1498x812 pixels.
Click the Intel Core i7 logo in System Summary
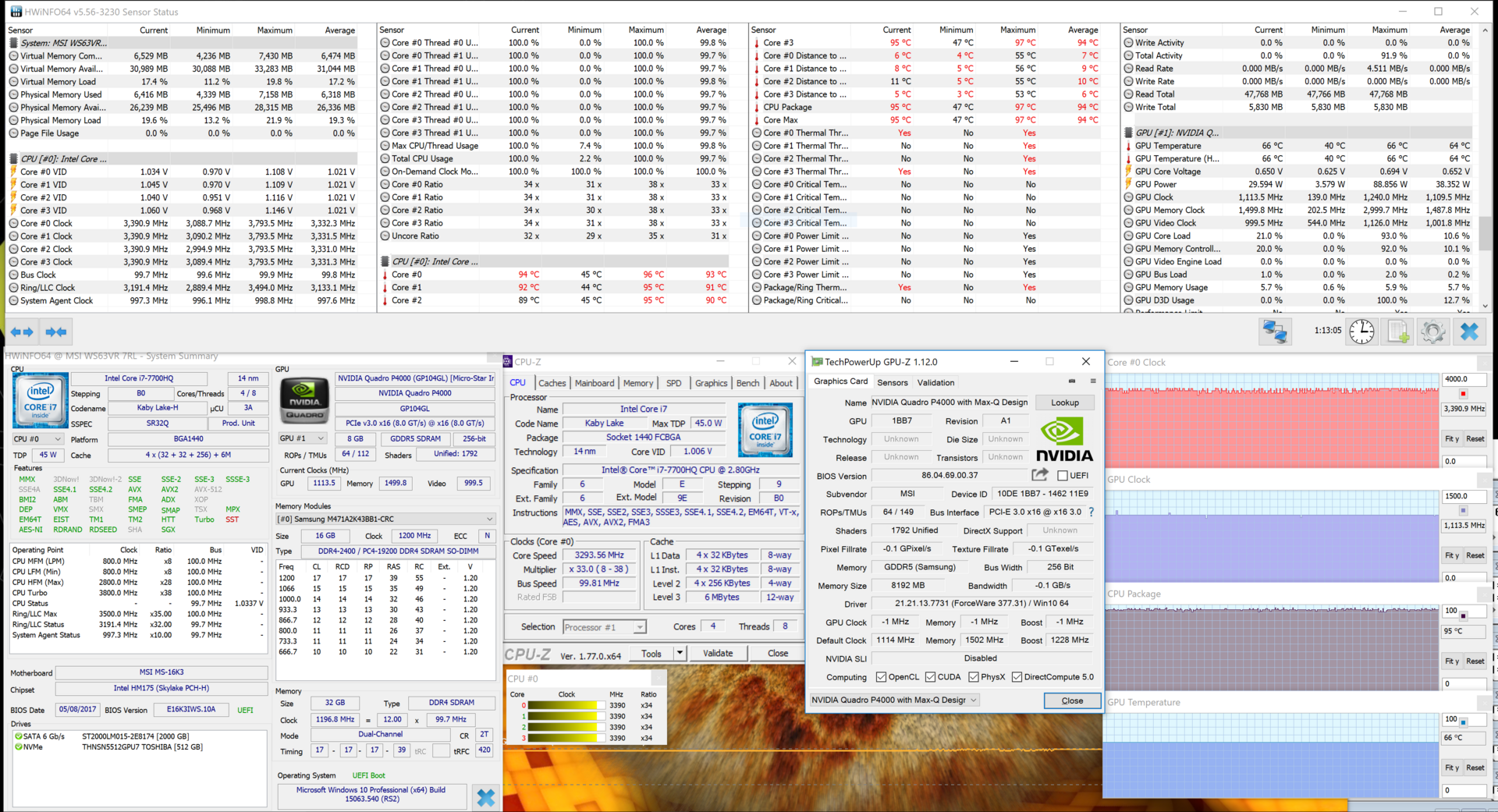pos(40,400)
